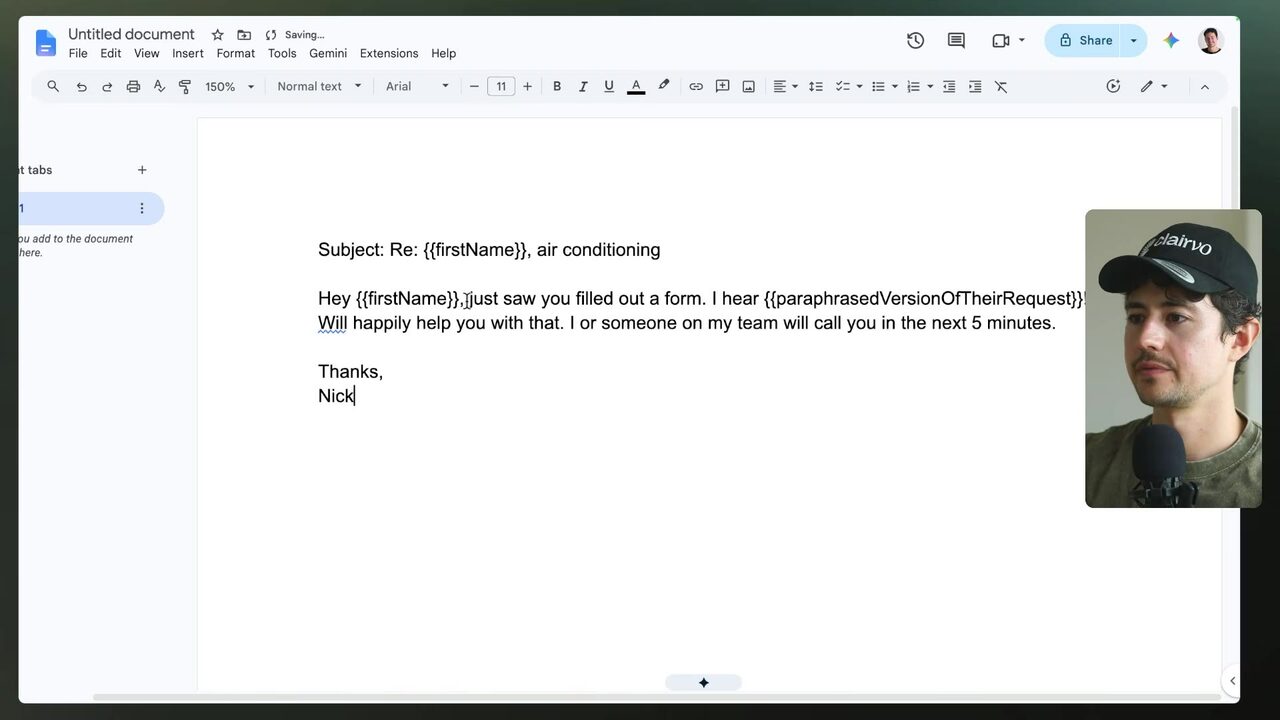The height and width of the screenshot is (720, 1280).
Task: Click the Share button
Action: [1085, 40]
